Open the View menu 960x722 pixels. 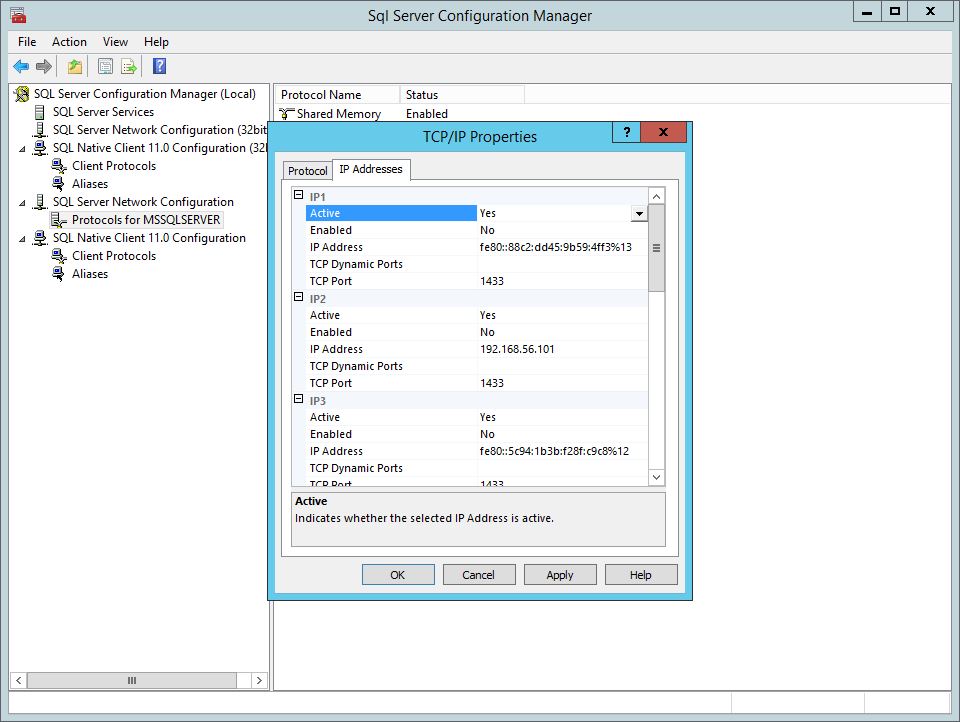115,42
